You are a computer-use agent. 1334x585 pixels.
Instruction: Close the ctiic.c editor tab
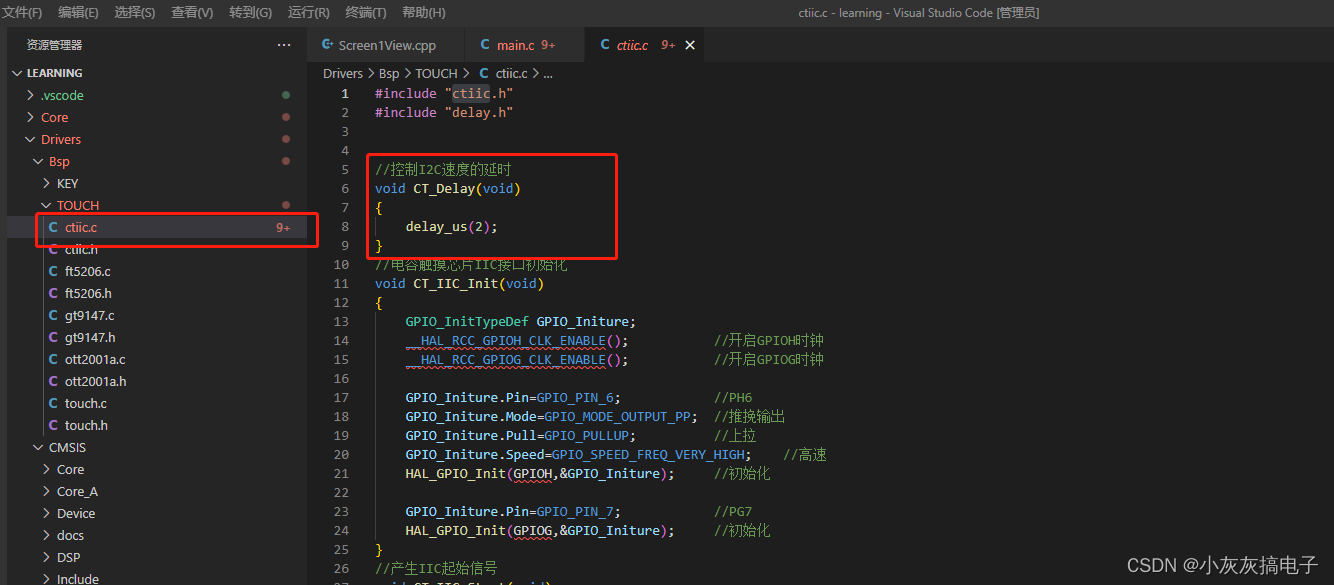tap(690, 45)
